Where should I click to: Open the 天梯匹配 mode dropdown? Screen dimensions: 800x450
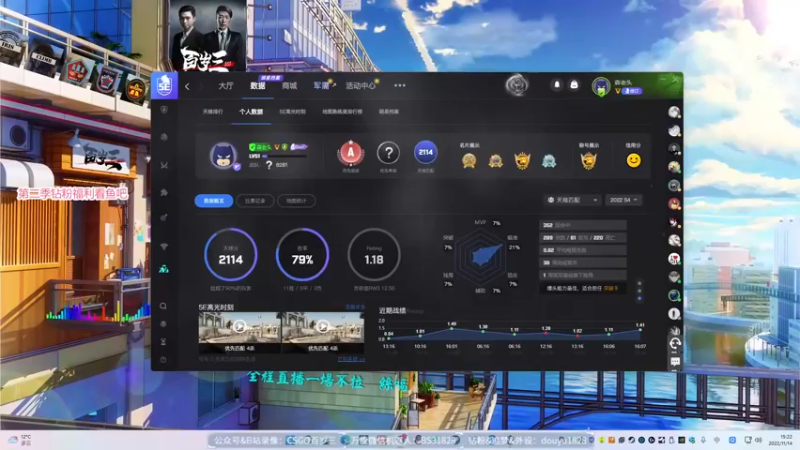coord(573,200)
